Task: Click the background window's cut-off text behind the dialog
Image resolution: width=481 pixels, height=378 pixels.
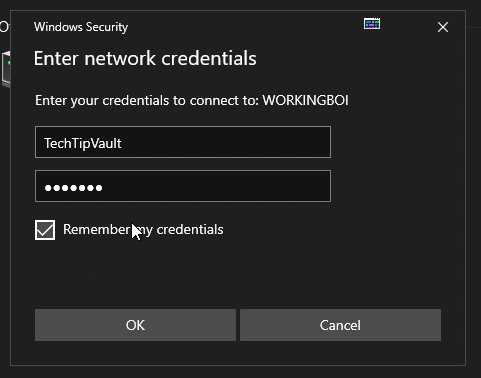Action: (4, 27)
